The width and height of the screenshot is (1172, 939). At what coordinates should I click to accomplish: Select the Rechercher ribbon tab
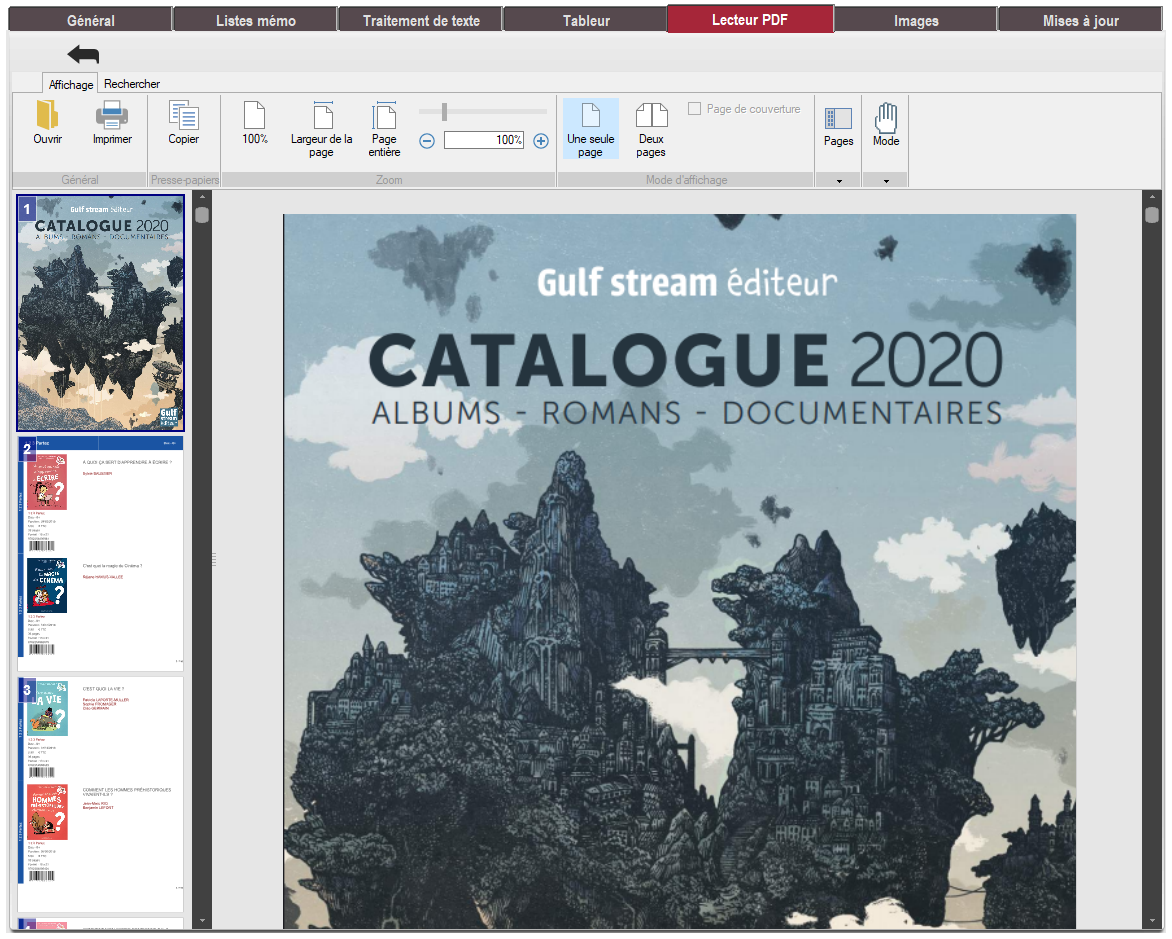click(132, 84)
